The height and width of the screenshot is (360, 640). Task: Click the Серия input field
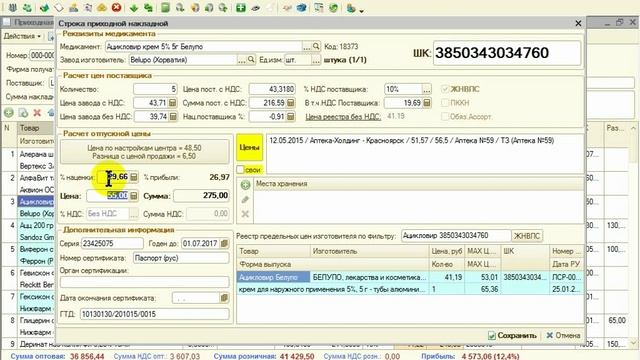coord(112,244)
